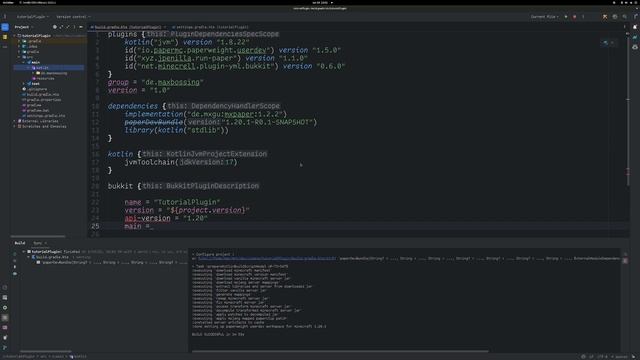Image resolution: width=640 pixels, height=360 pixels.
Task: Open the Gradle tool window in the right sidebar
Action: click(635, 37)
